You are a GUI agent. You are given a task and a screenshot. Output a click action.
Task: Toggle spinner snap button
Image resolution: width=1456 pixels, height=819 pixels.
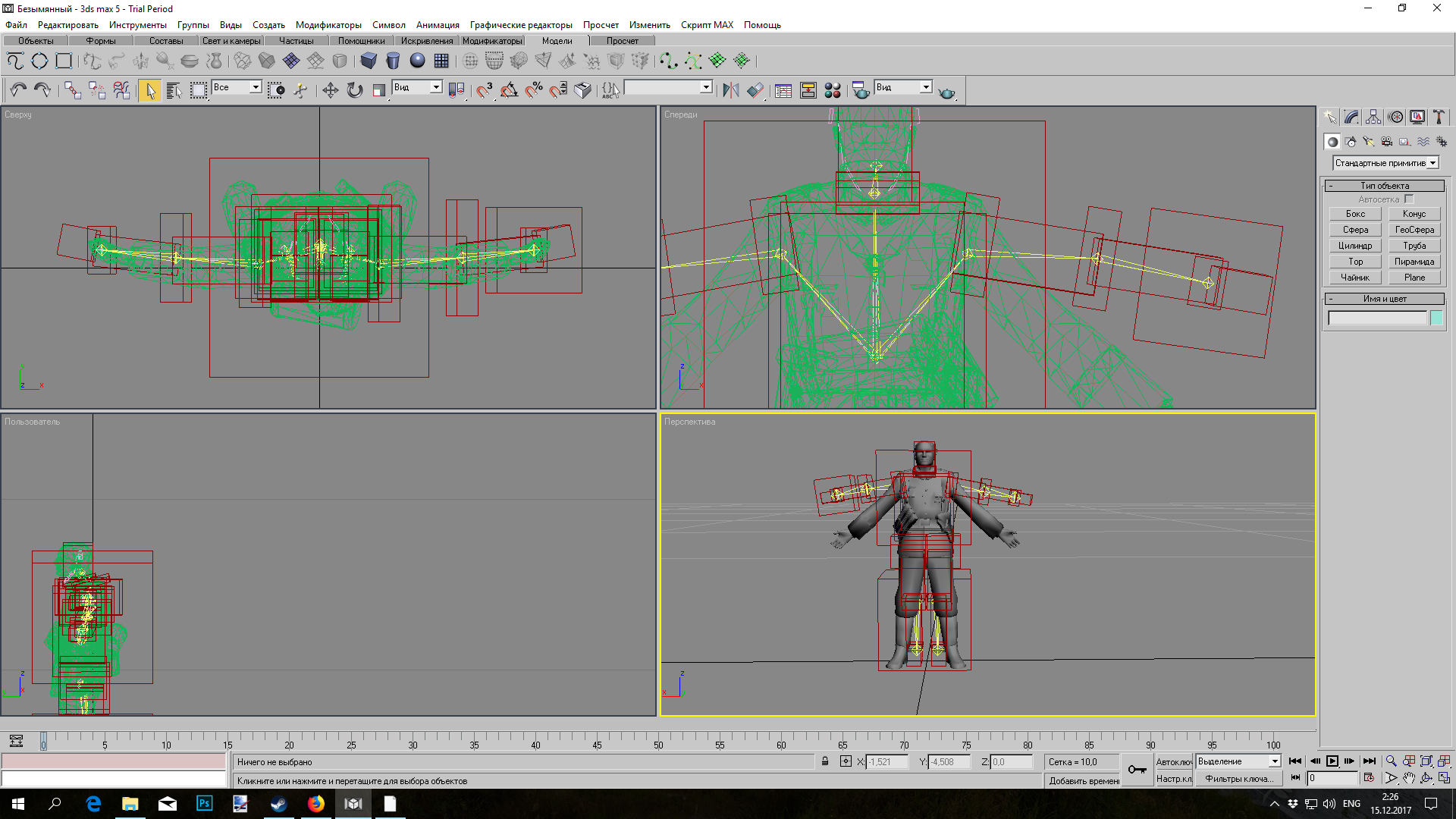pyautogui.click(x=558, y=90)
